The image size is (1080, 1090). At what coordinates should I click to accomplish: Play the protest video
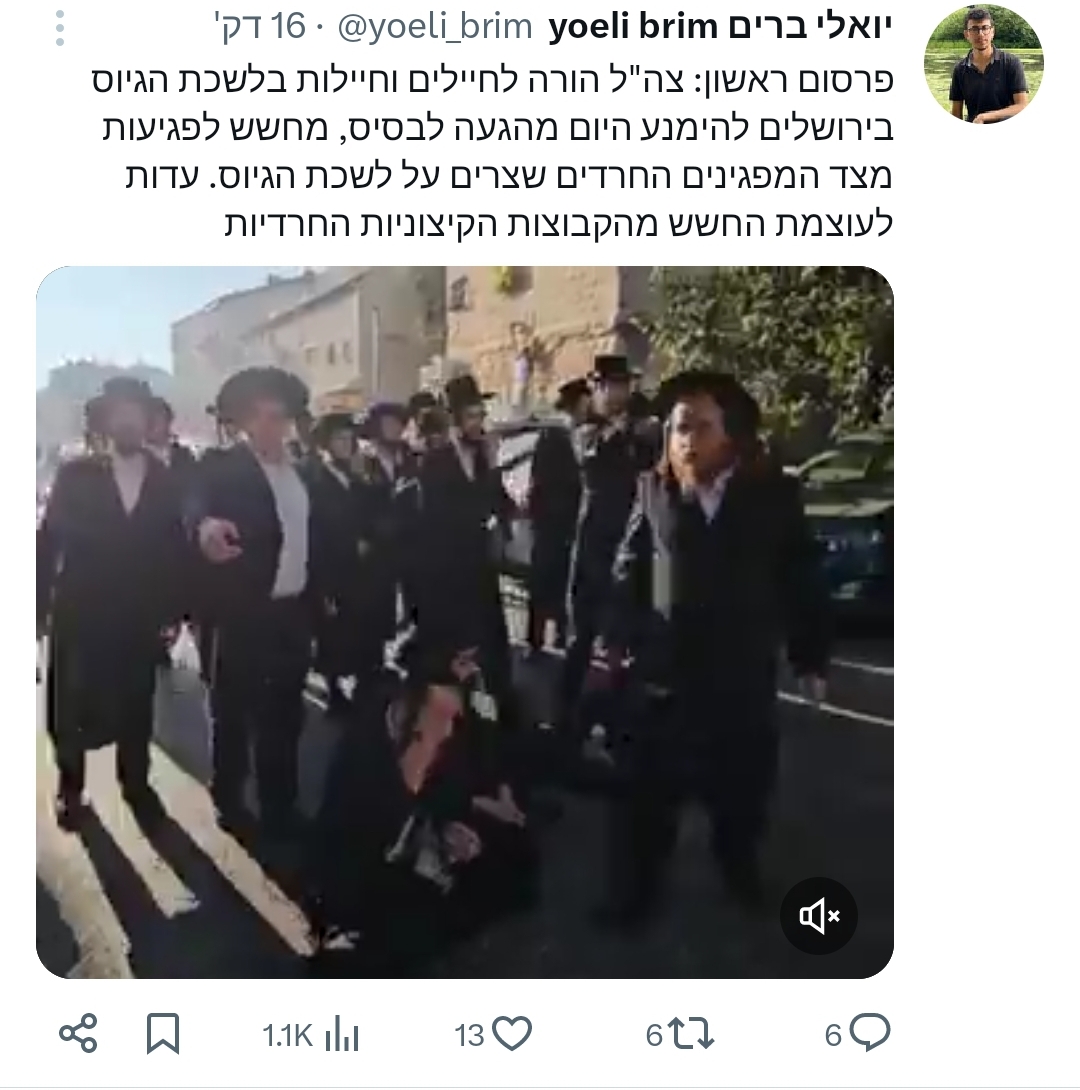point(465,622)
